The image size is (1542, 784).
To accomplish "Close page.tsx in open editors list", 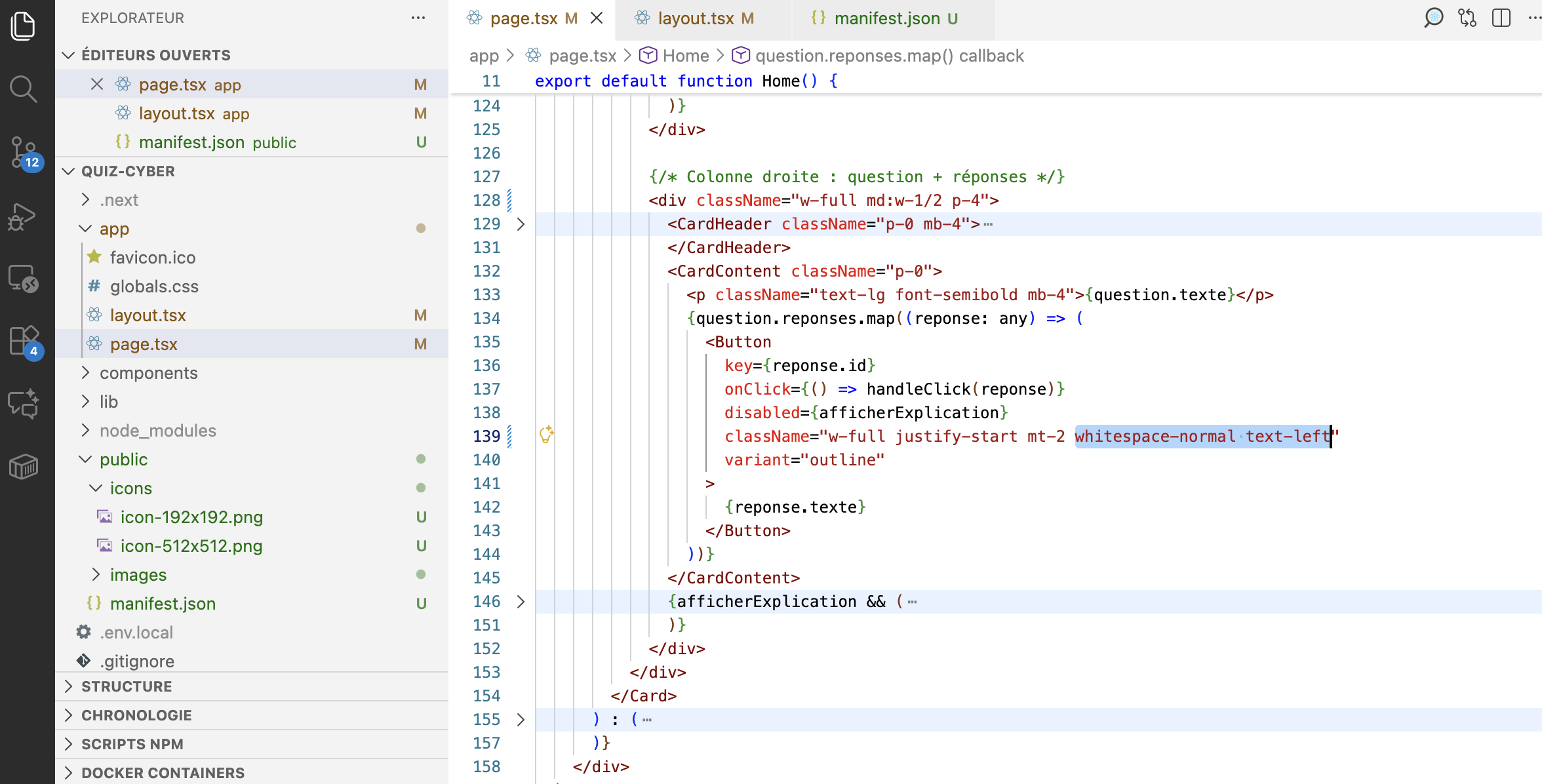I will pyautogui.click(x=97, y=84).
